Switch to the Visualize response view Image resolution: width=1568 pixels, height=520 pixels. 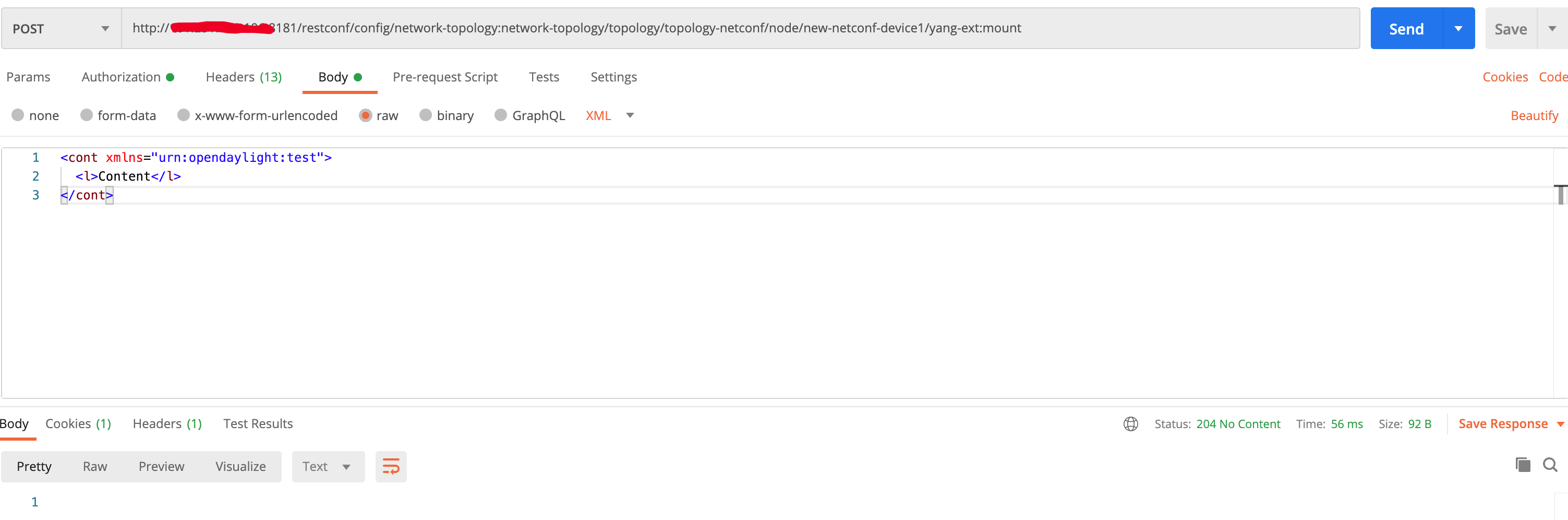pyautogui.click(x=240, y=466)
